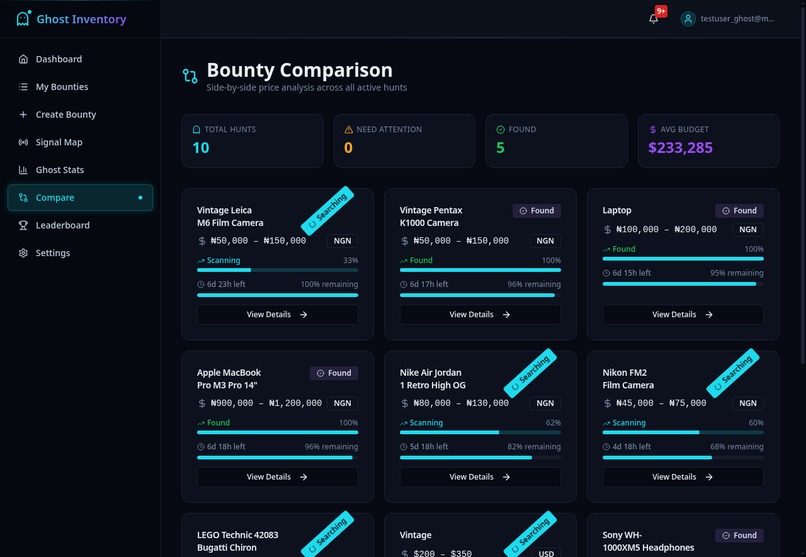The height and width of the screenshot is (557, 806).
Task: Click dollar icon on Laptop card
Action: (x=608, y=230)
